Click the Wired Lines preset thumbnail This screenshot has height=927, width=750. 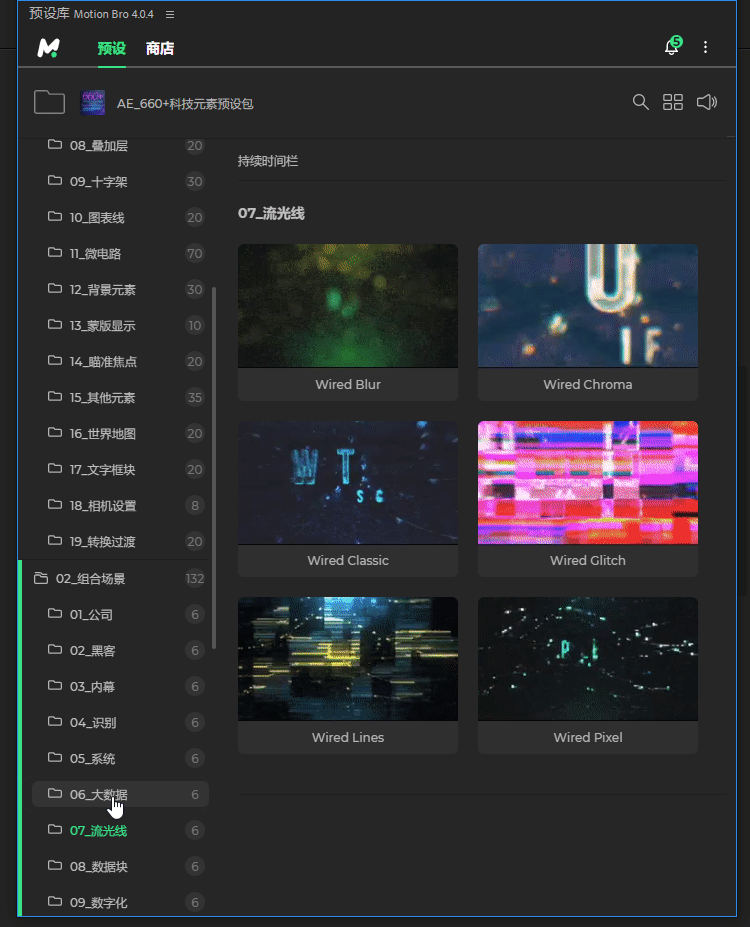[x=348, y=659]
